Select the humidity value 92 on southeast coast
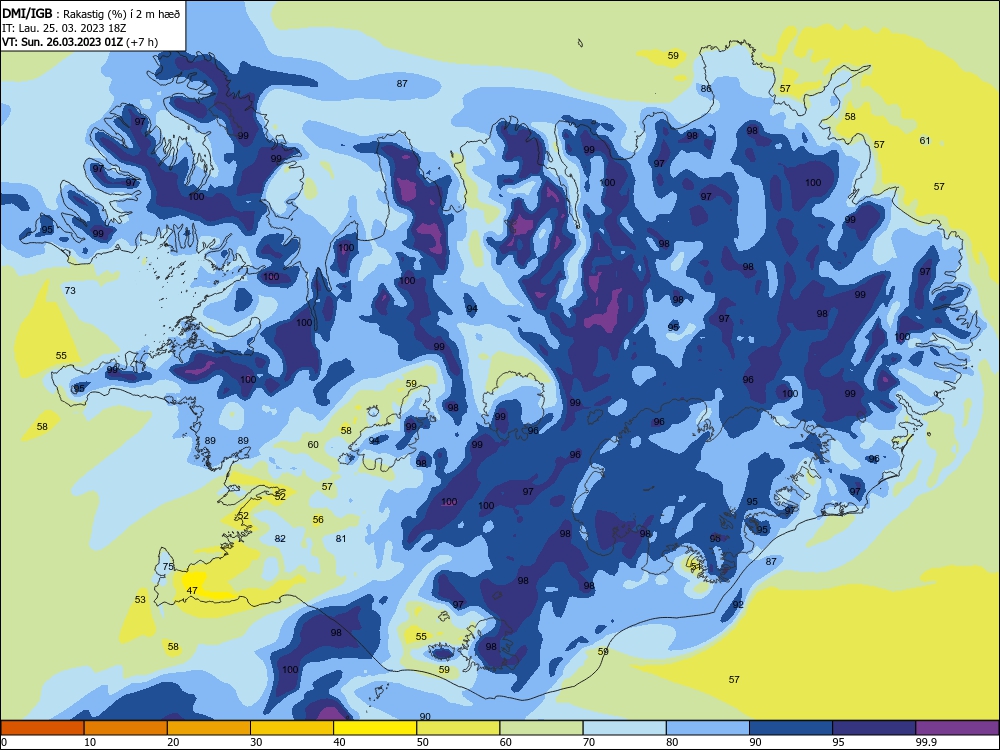The height and width of the screenshot is (750, 1000). tap(738, 604)
